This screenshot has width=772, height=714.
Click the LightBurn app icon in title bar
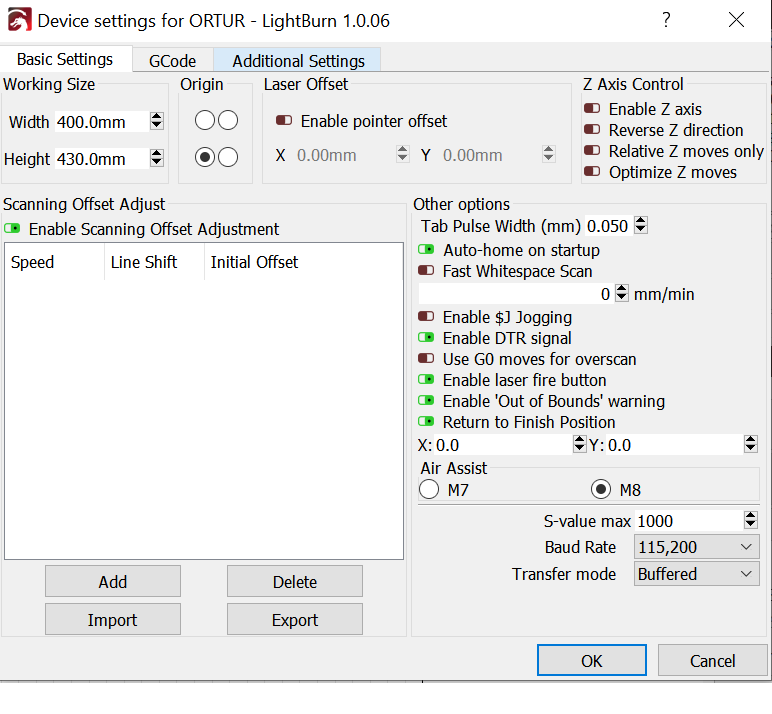coord(20,20)
